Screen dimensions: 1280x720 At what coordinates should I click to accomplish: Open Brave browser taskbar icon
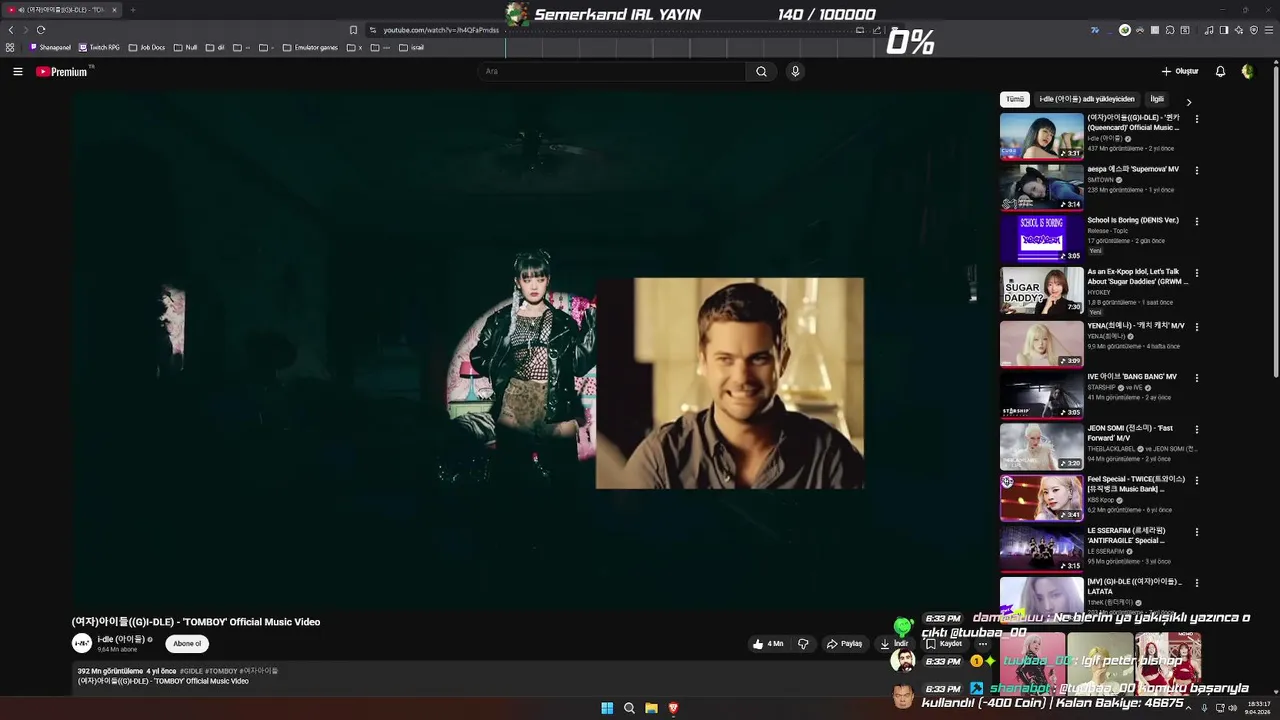(x=673, y=708)
